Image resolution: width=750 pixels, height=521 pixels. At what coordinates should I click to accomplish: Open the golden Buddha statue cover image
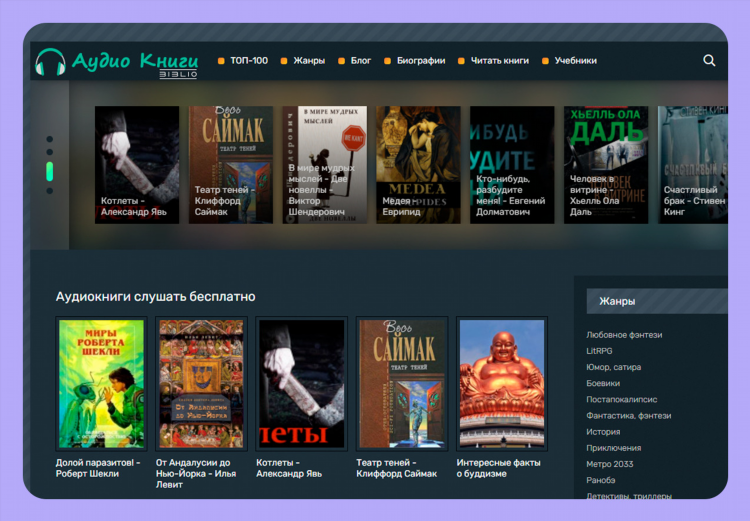502,384
